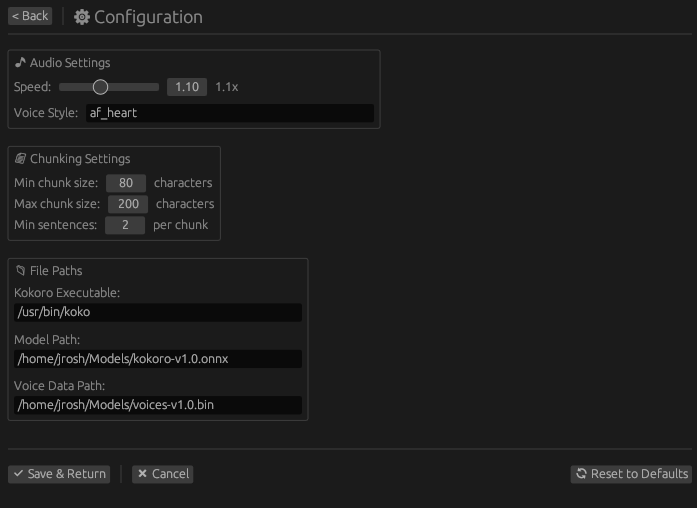
Task: Click the Voice Data Path field
Action: 158,405
